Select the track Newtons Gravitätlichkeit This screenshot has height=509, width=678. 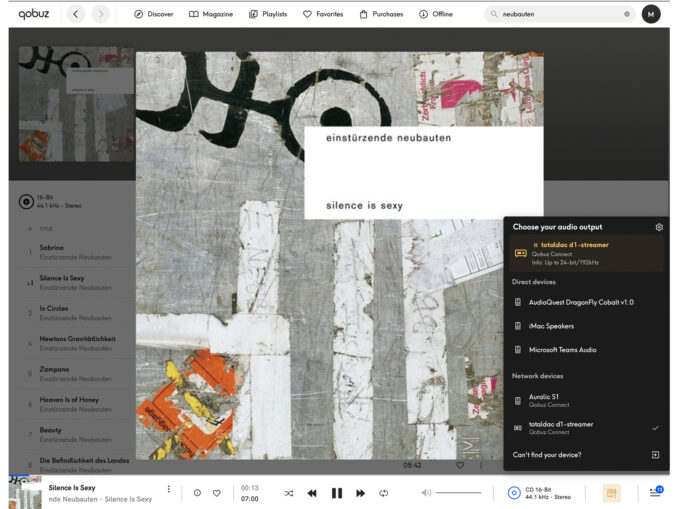click(x=77, y=339)
